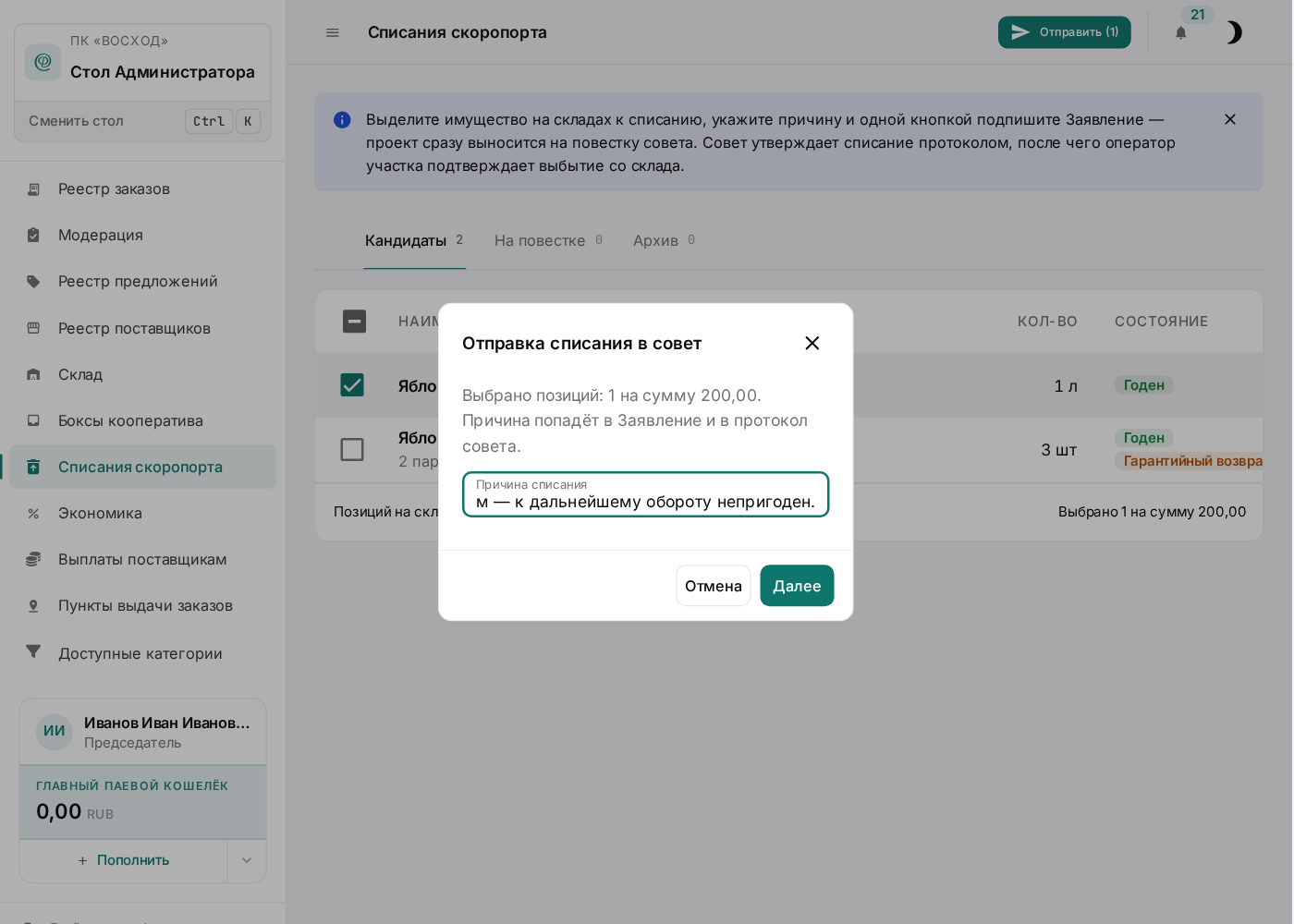Screen dimensions: 1294x924
Task: Click the 'Отправить (1)' button
Action: coord(1065,32)
